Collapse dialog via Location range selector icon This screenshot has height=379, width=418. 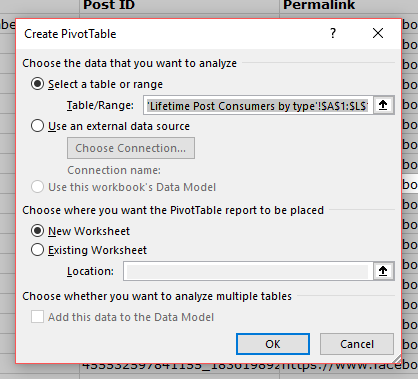[x=383, y=271]
